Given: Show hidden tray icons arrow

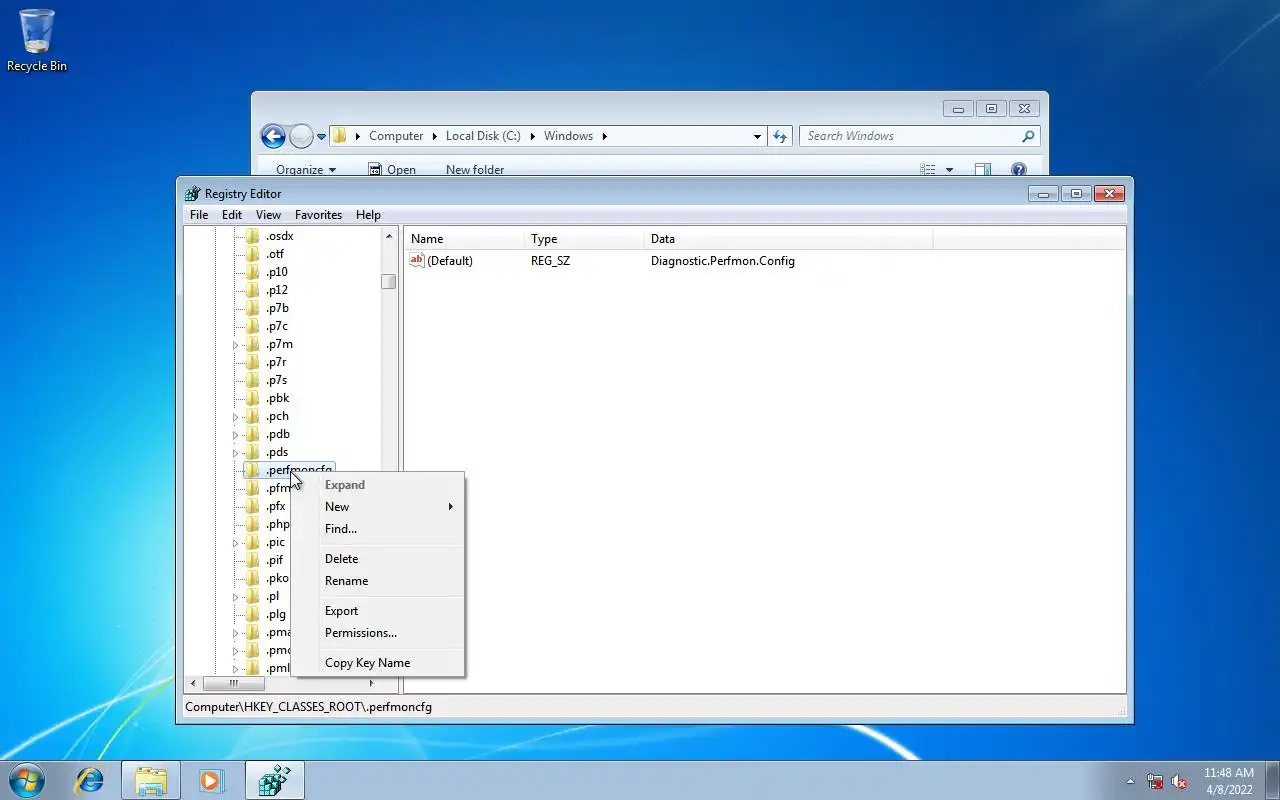Looking at the screenshot, I should [x=1131, y=781].
